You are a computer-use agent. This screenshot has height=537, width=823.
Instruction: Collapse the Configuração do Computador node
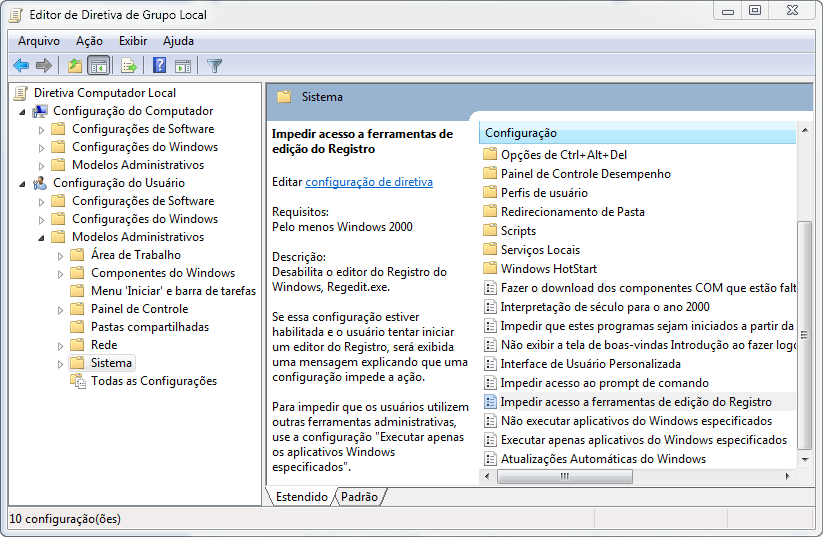coord(22,112)
